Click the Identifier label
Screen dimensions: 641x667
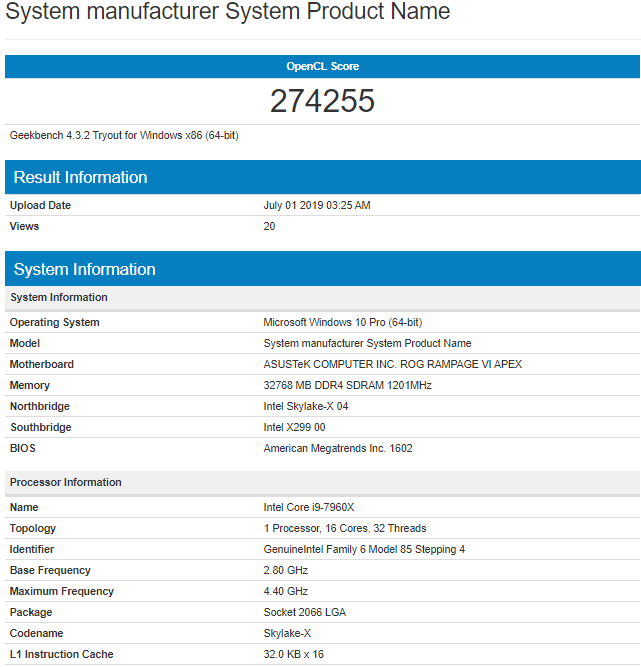pyautogui.click(x=32, y=549)
